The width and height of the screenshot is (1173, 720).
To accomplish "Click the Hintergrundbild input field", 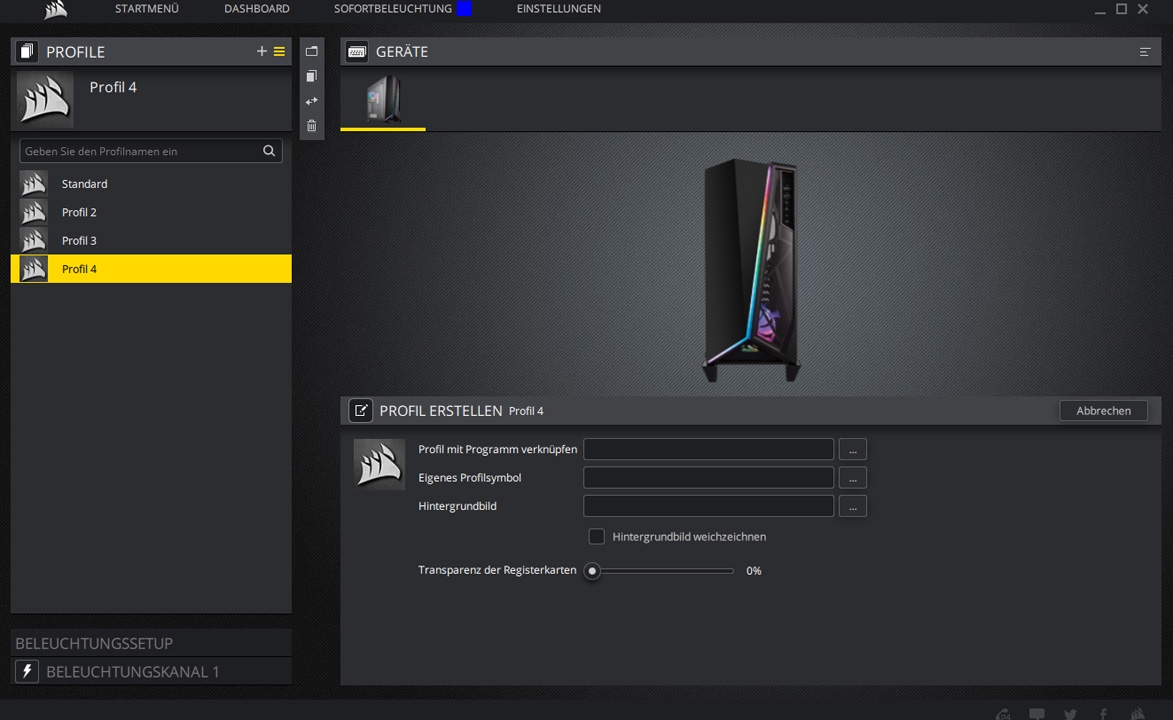I will 708,506.
